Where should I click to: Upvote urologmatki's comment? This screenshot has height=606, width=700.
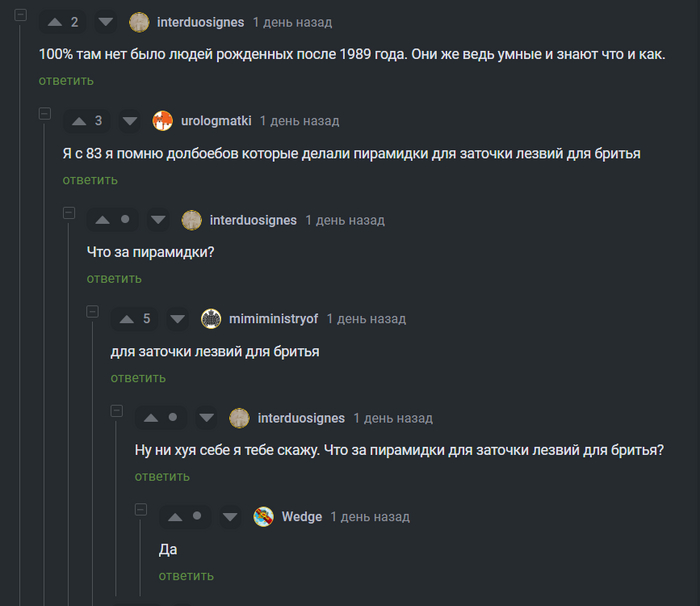pos(78,121)
